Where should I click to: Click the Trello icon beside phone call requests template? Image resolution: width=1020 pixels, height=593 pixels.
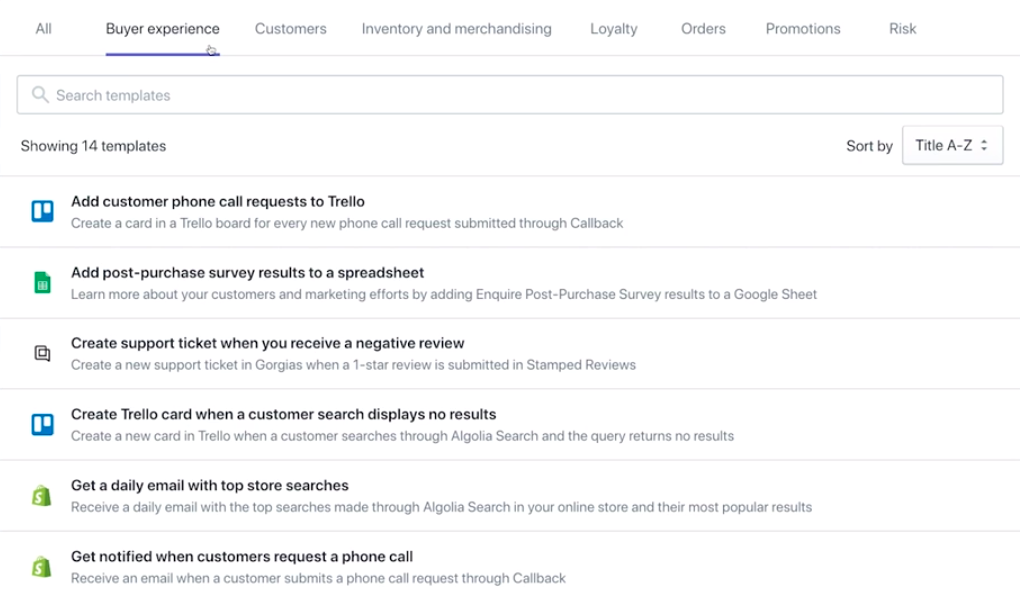[41, 210]
